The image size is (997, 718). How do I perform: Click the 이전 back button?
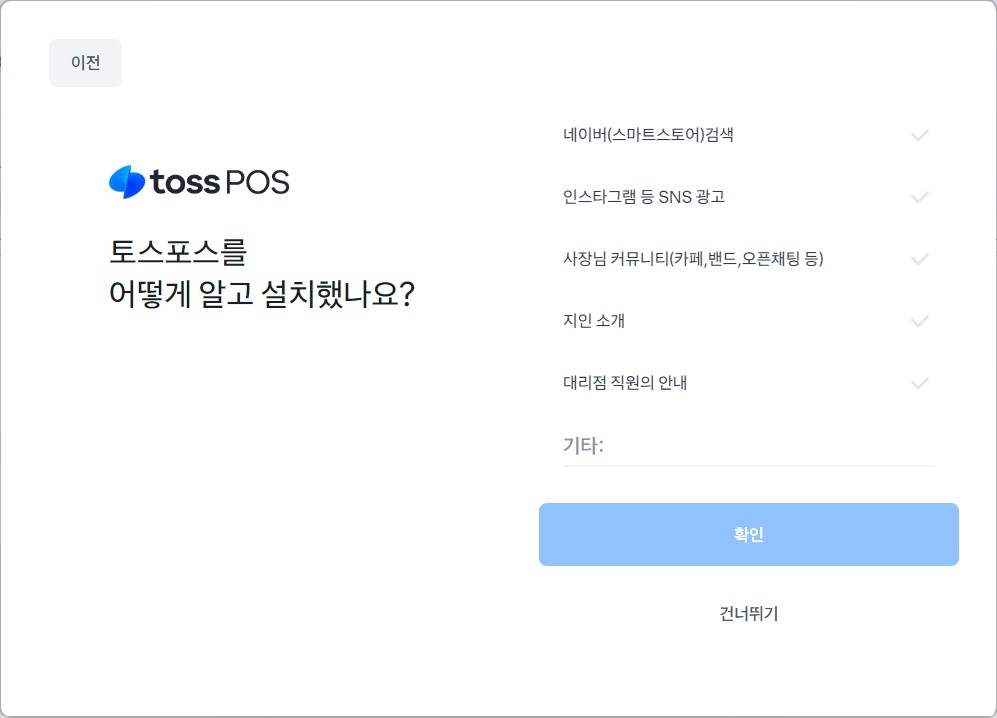85,62
